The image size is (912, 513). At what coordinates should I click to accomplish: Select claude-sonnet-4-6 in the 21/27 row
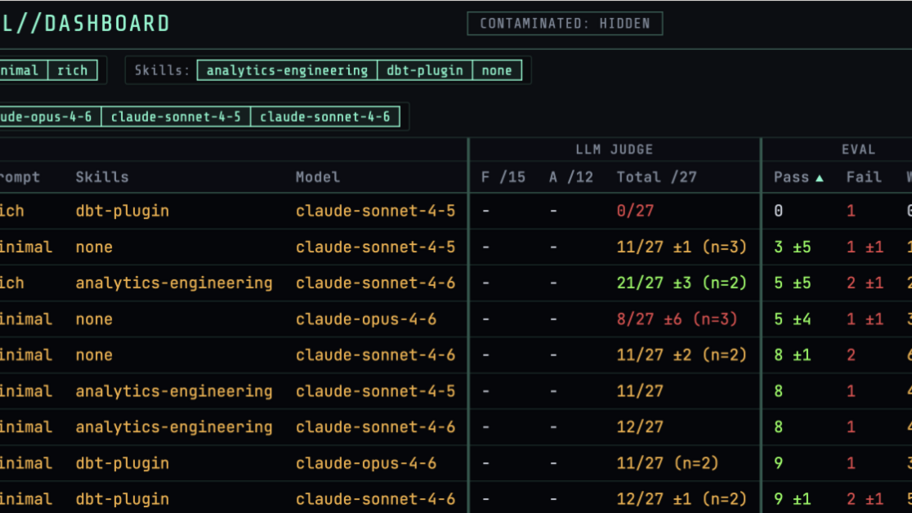[x=375, y=283]
